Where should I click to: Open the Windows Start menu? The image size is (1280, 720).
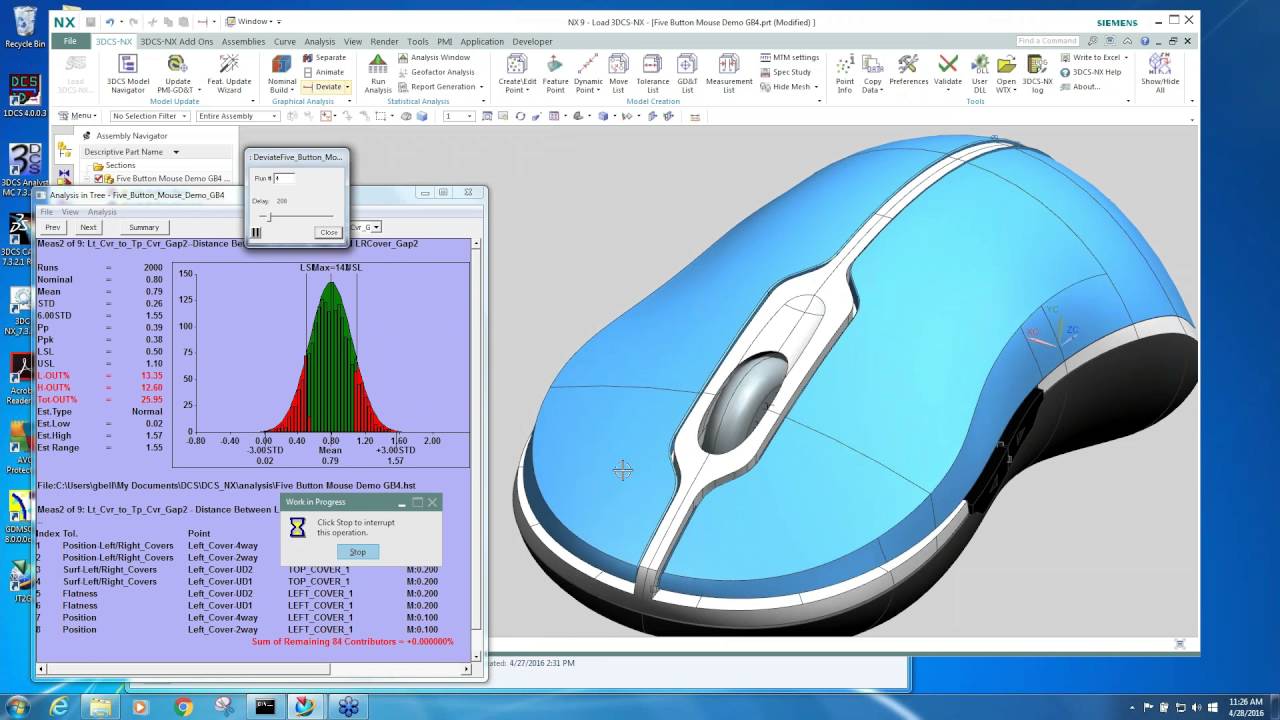click(17, 706)
